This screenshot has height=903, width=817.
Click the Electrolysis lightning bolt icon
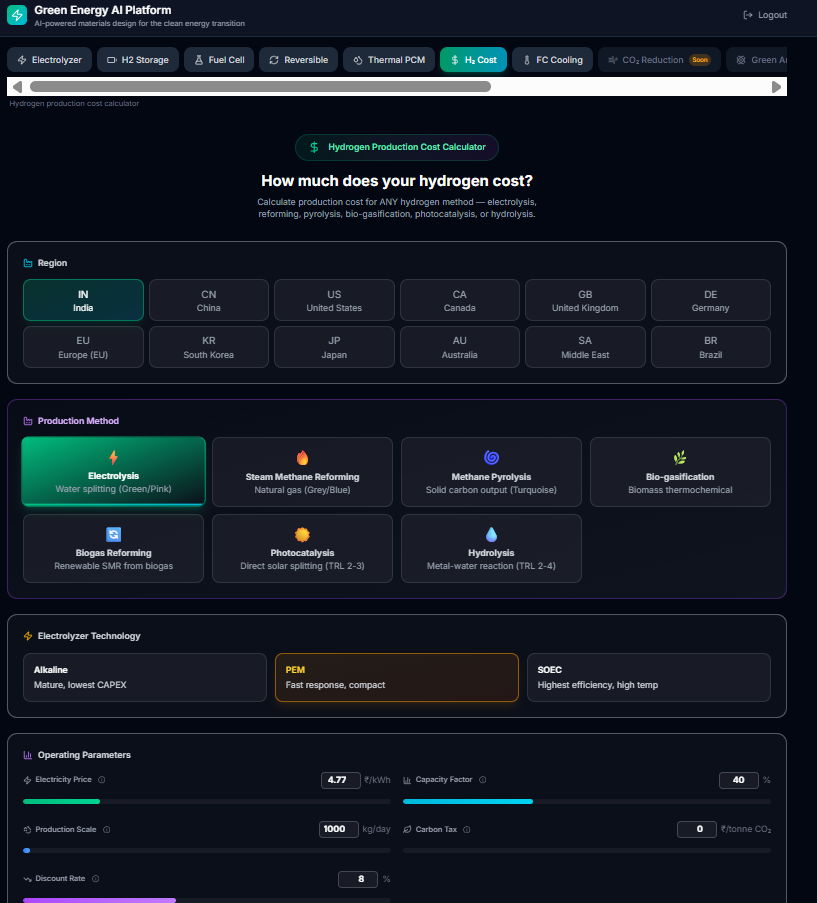pyautogui.click(x=113, y=457)
